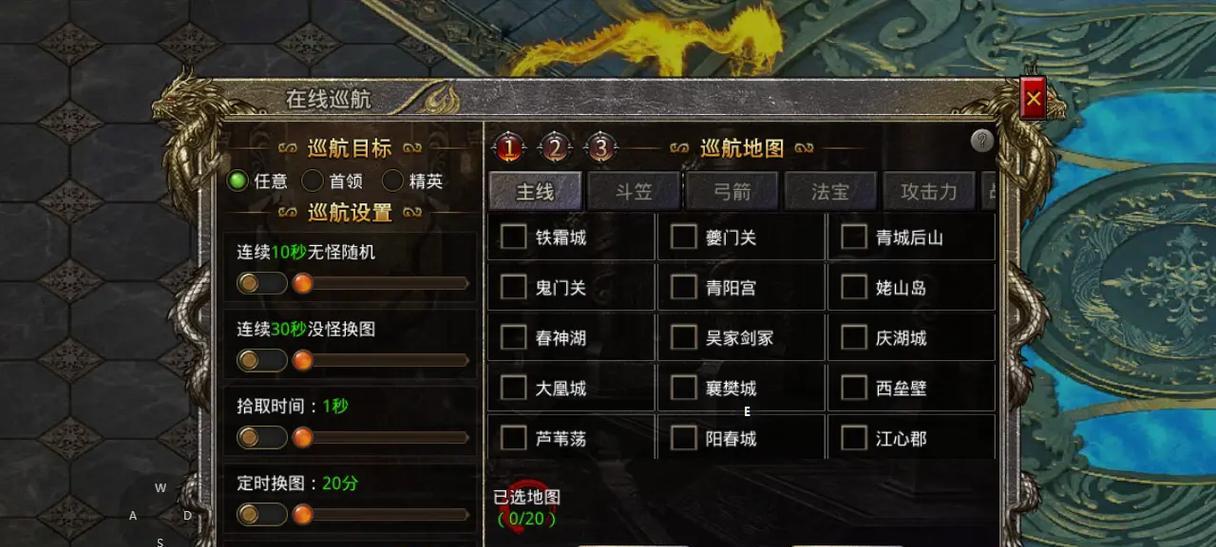Toggle the 连续10秒无怪随机 switch
Screen dimensions: 1216x547
(x=262, y=283)
